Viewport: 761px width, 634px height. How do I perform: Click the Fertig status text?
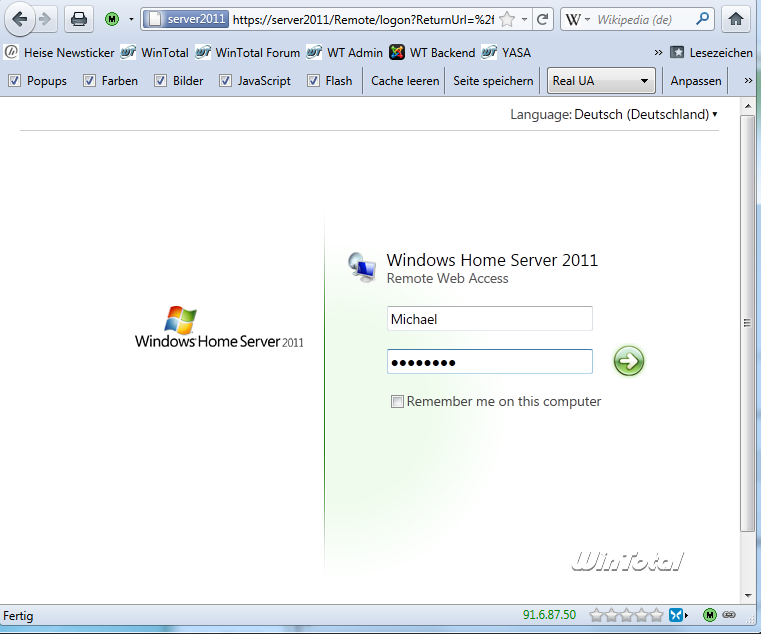pos(18,616)
